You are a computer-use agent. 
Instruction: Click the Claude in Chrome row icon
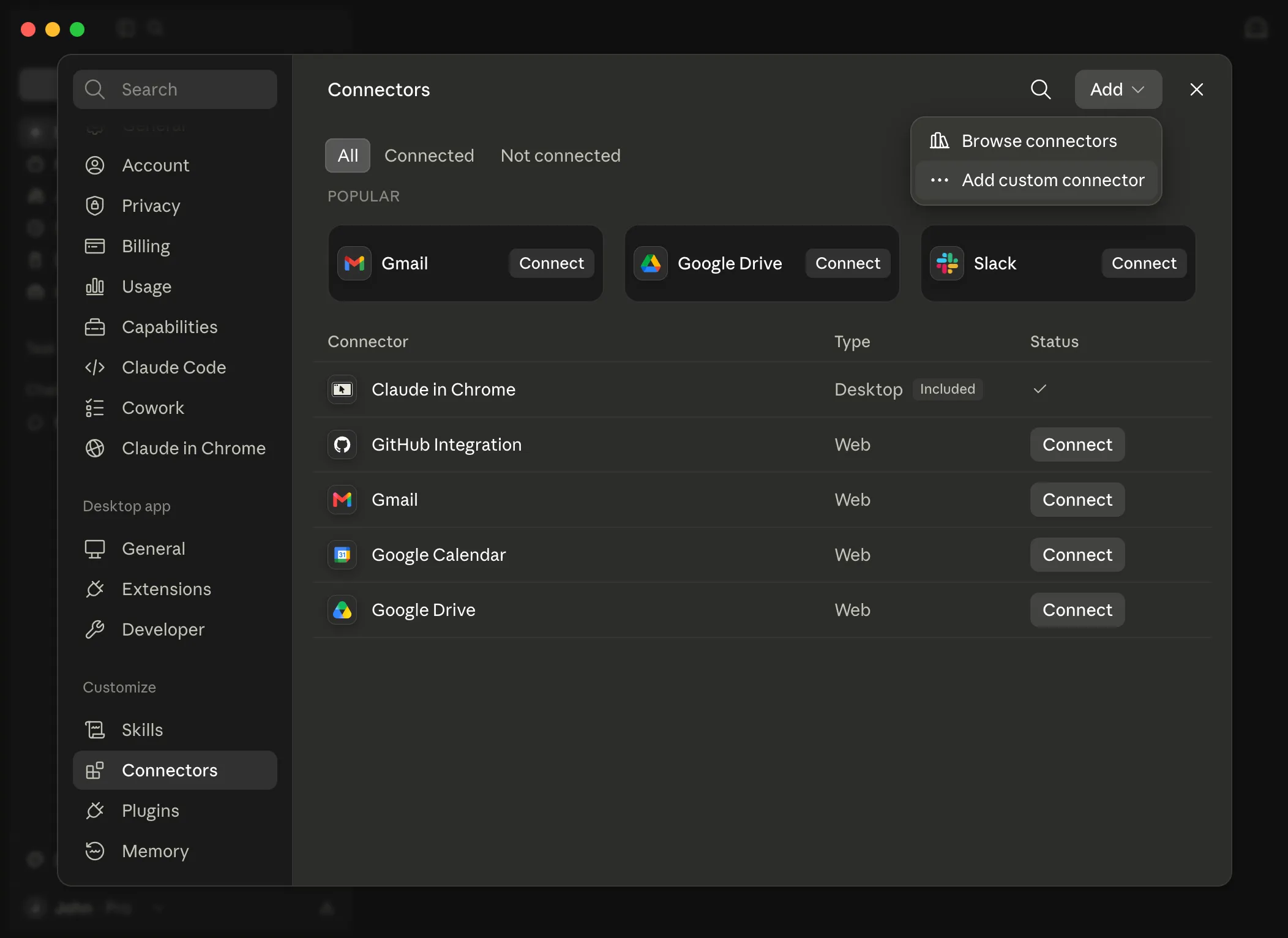click(342, 389)
